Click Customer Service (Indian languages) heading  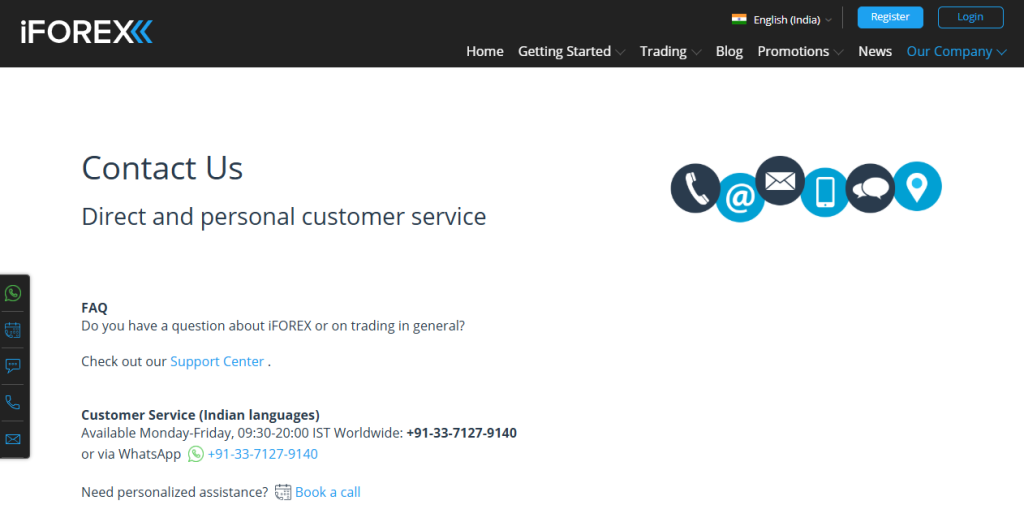click(200, 415)
